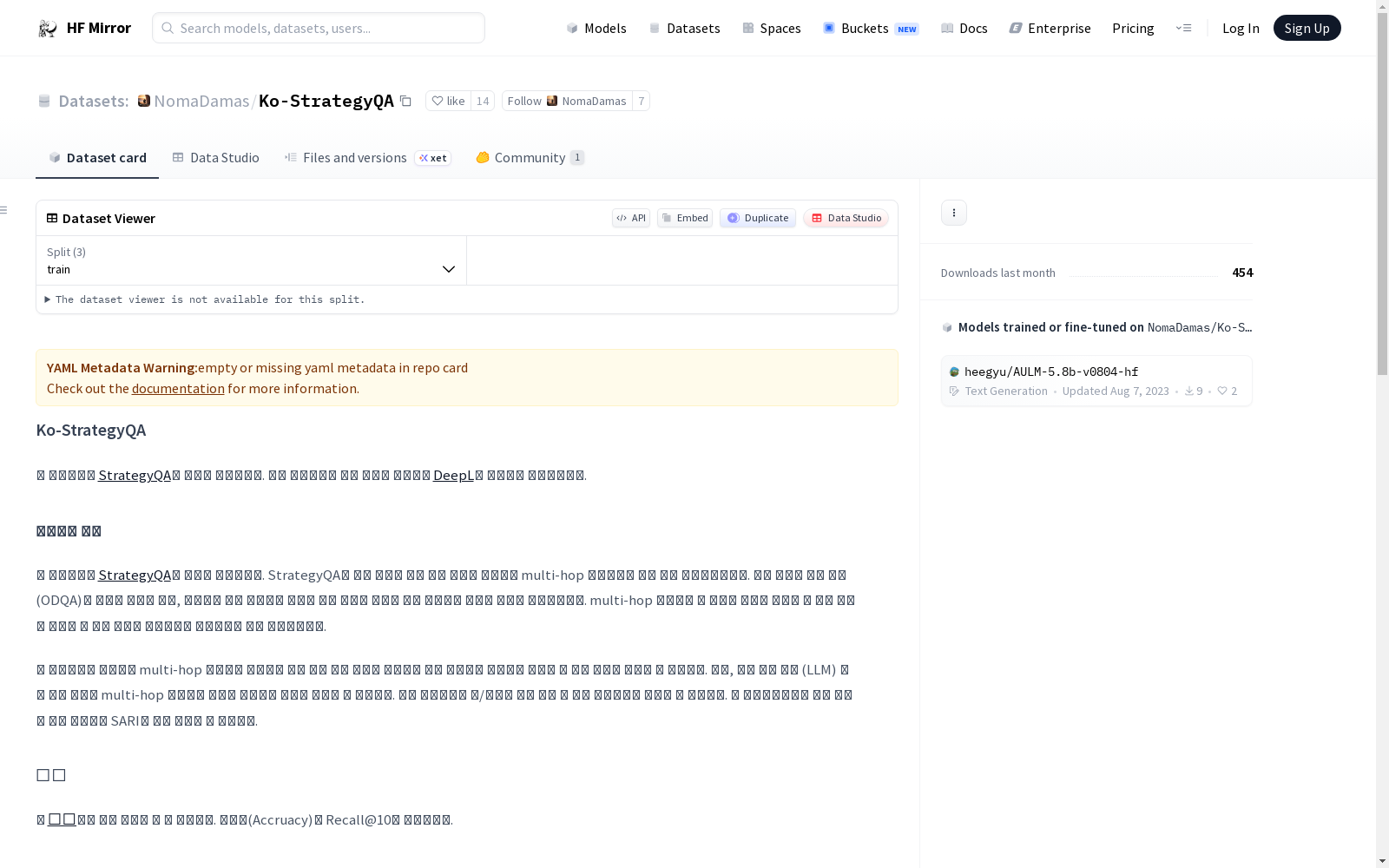Click the heegyu model avatar icon
1389x868 pixels.
[954, 372]
